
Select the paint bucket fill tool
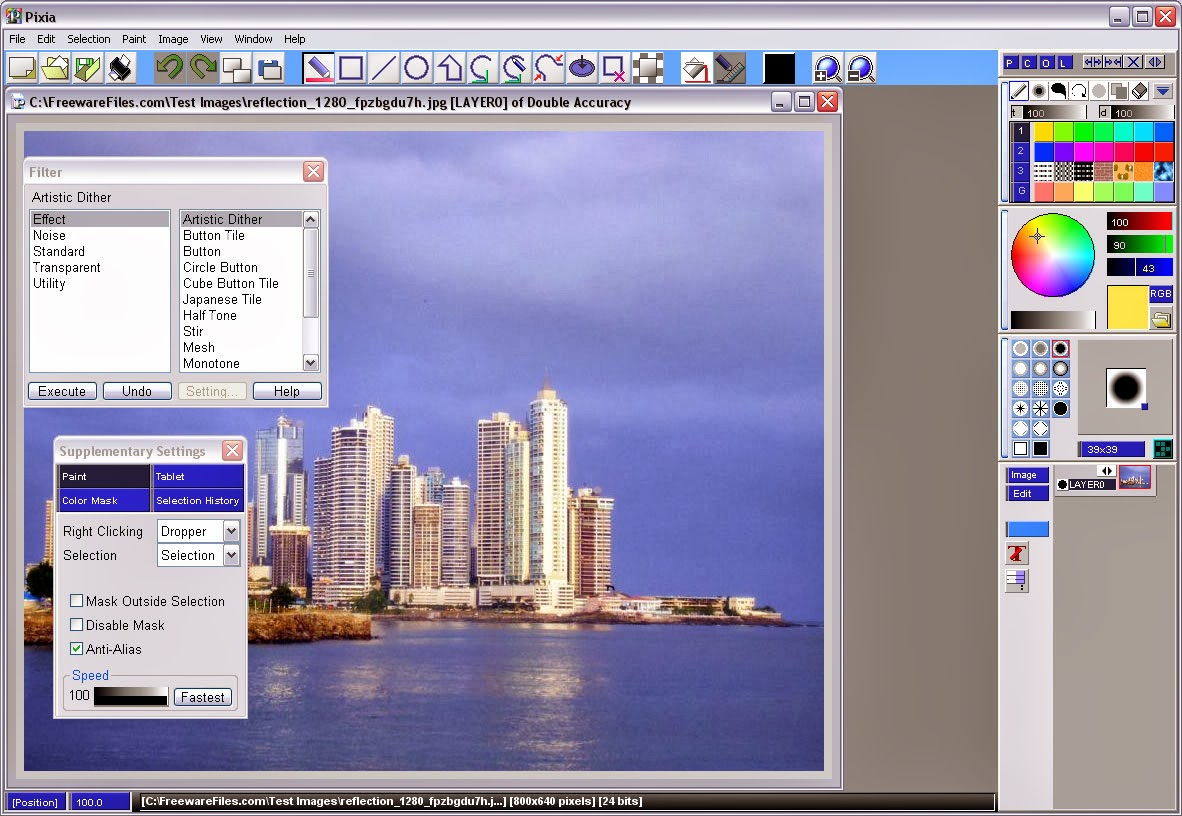coord(697,69)
